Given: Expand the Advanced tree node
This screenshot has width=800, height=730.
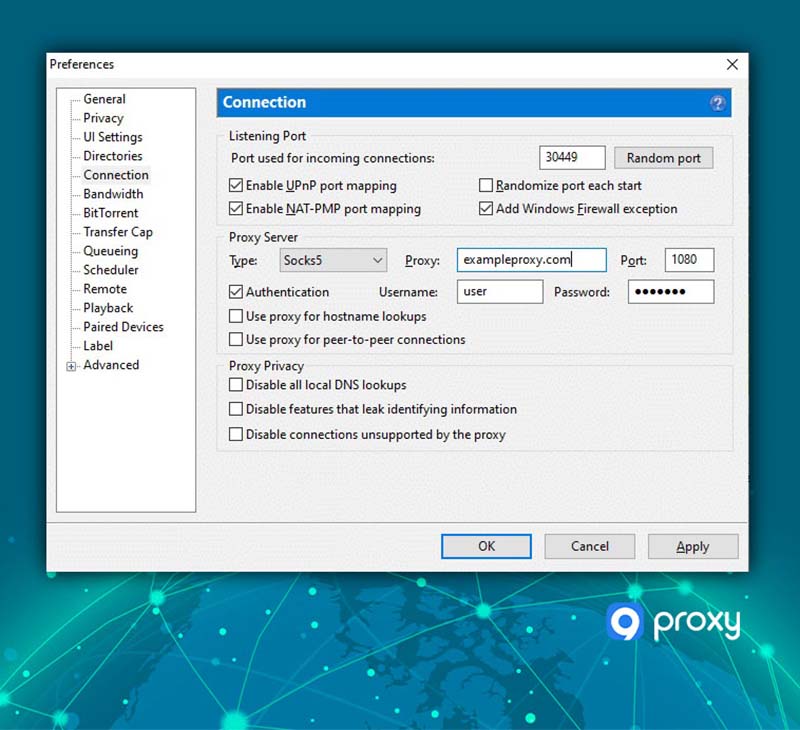Looking at the screenshot, I should pyautogui.click(x=70, y=365).
